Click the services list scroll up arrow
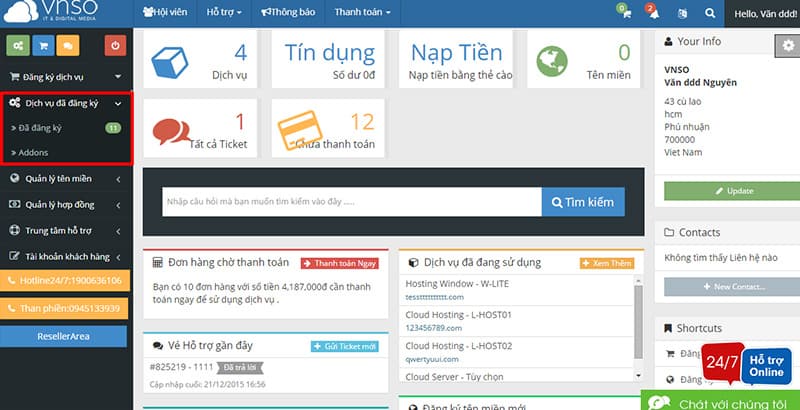800x410 pixels. point(638,280)
